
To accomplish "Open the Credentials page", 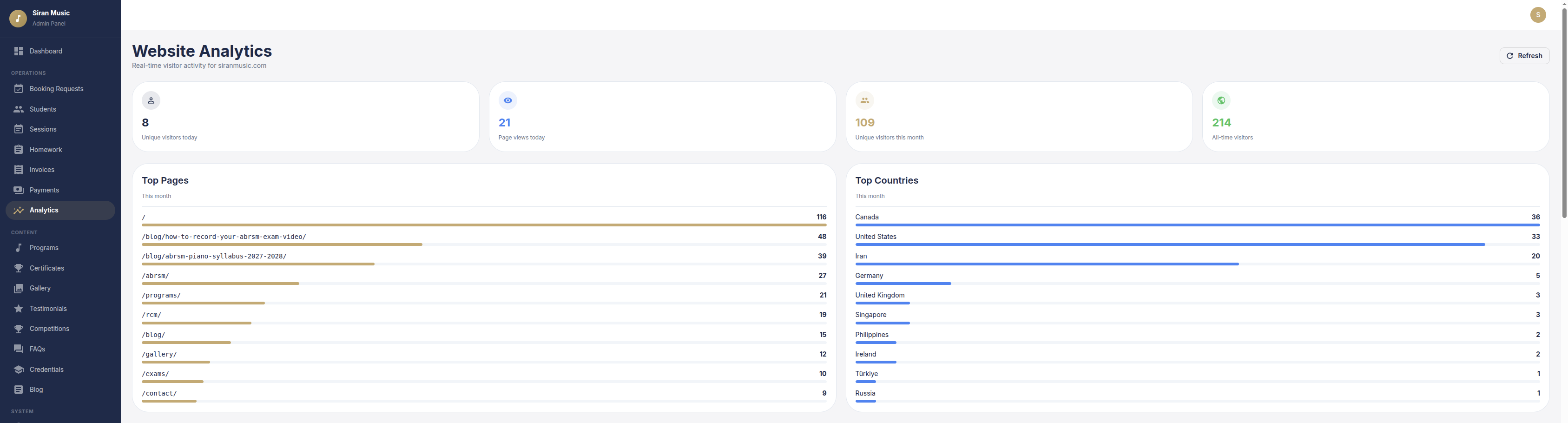I will [x=60, y=370].
